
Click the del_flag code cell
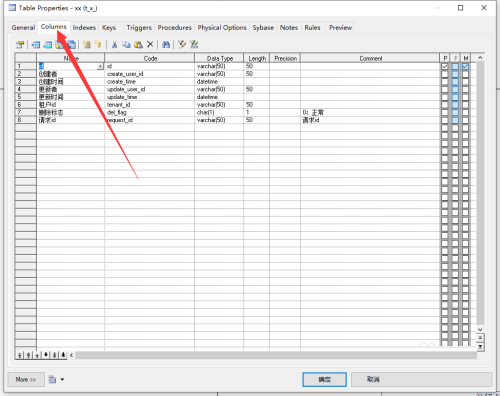(150, 112)
